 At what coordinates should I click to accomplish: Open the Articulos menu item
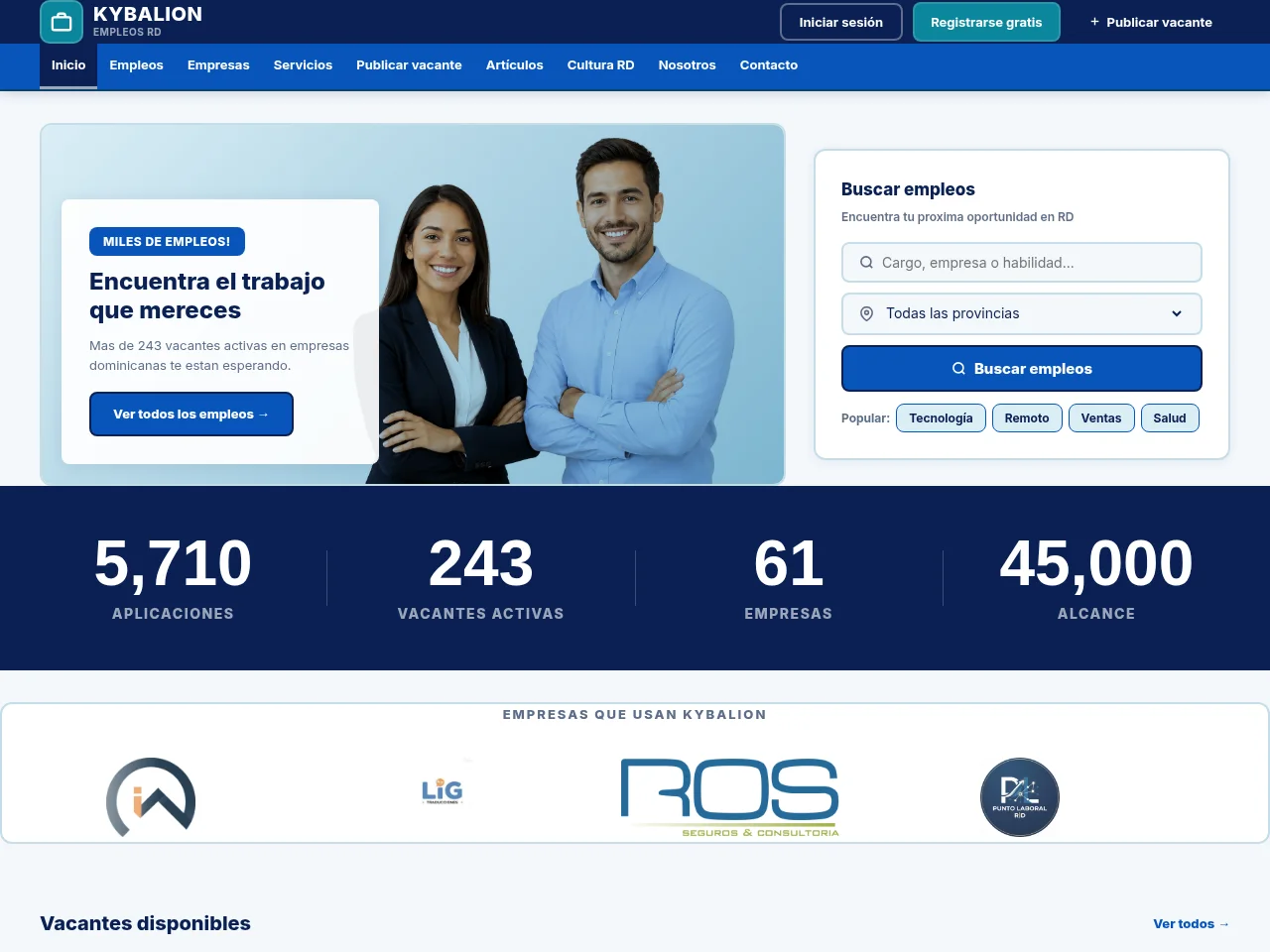click(x=514, y=65)
